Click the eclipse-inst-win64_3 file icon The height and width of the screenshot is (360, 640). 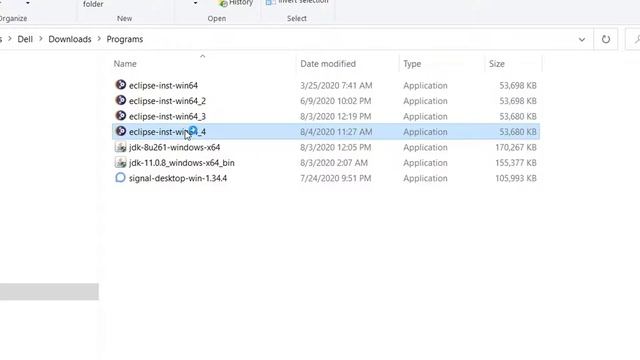(120, 116)
